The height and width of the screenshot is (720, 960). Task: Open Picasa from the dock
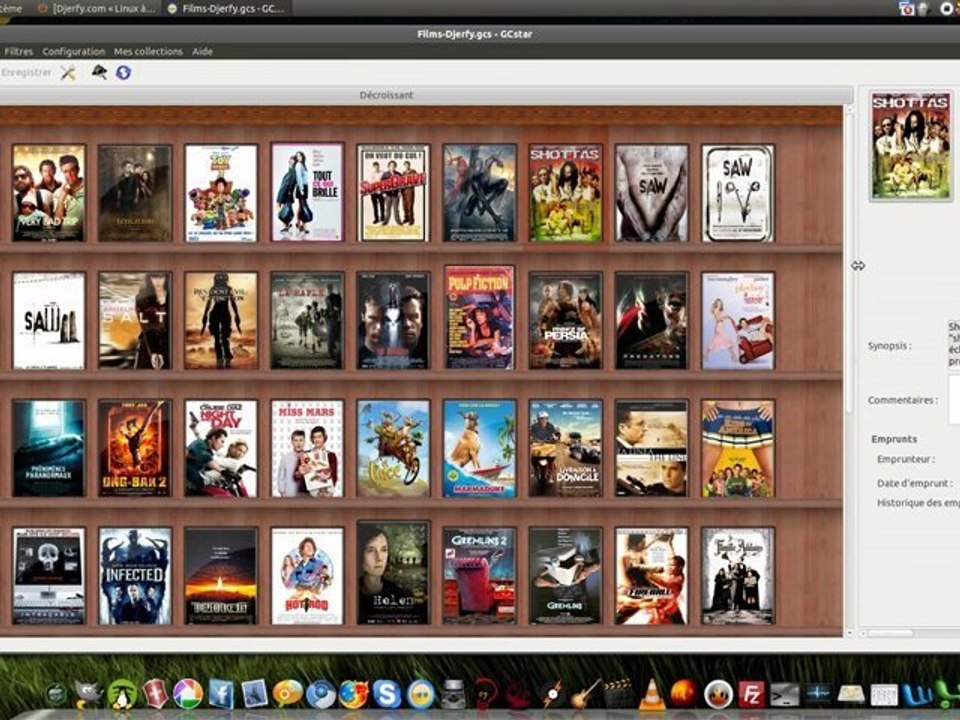coord(188,694)
